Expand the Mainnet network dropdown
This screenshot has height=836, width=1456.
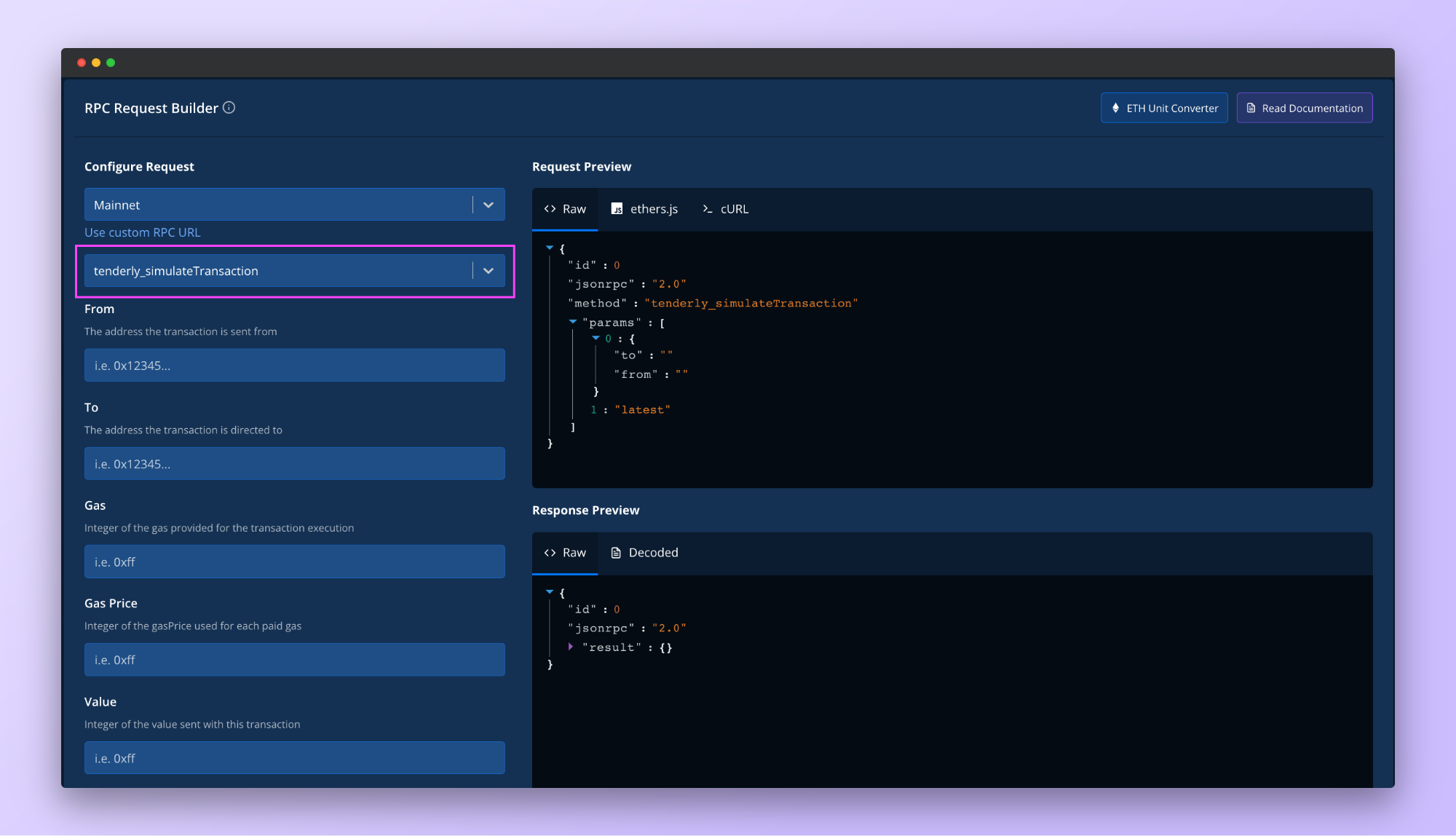488,205
